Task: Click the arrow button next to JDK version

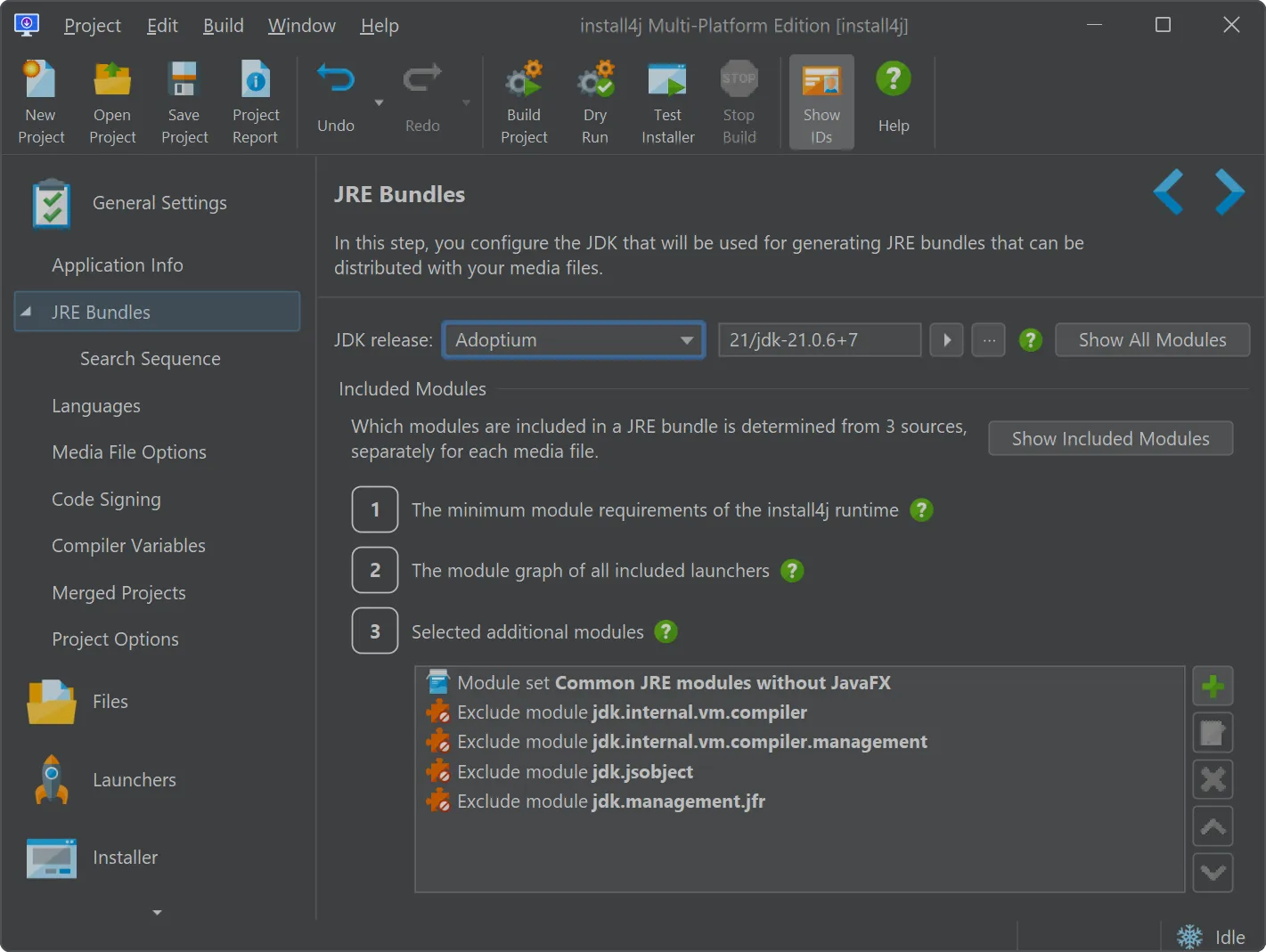Action: (946, 340)
